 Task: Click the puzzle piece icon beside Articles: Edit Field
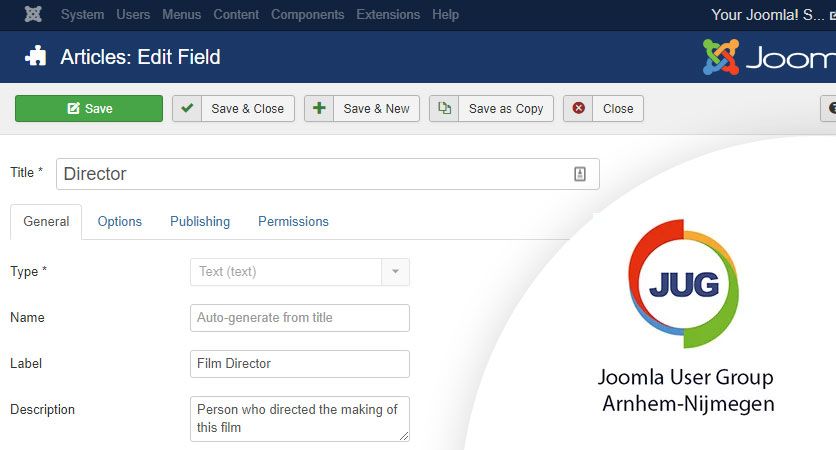(x=36, y=57)
